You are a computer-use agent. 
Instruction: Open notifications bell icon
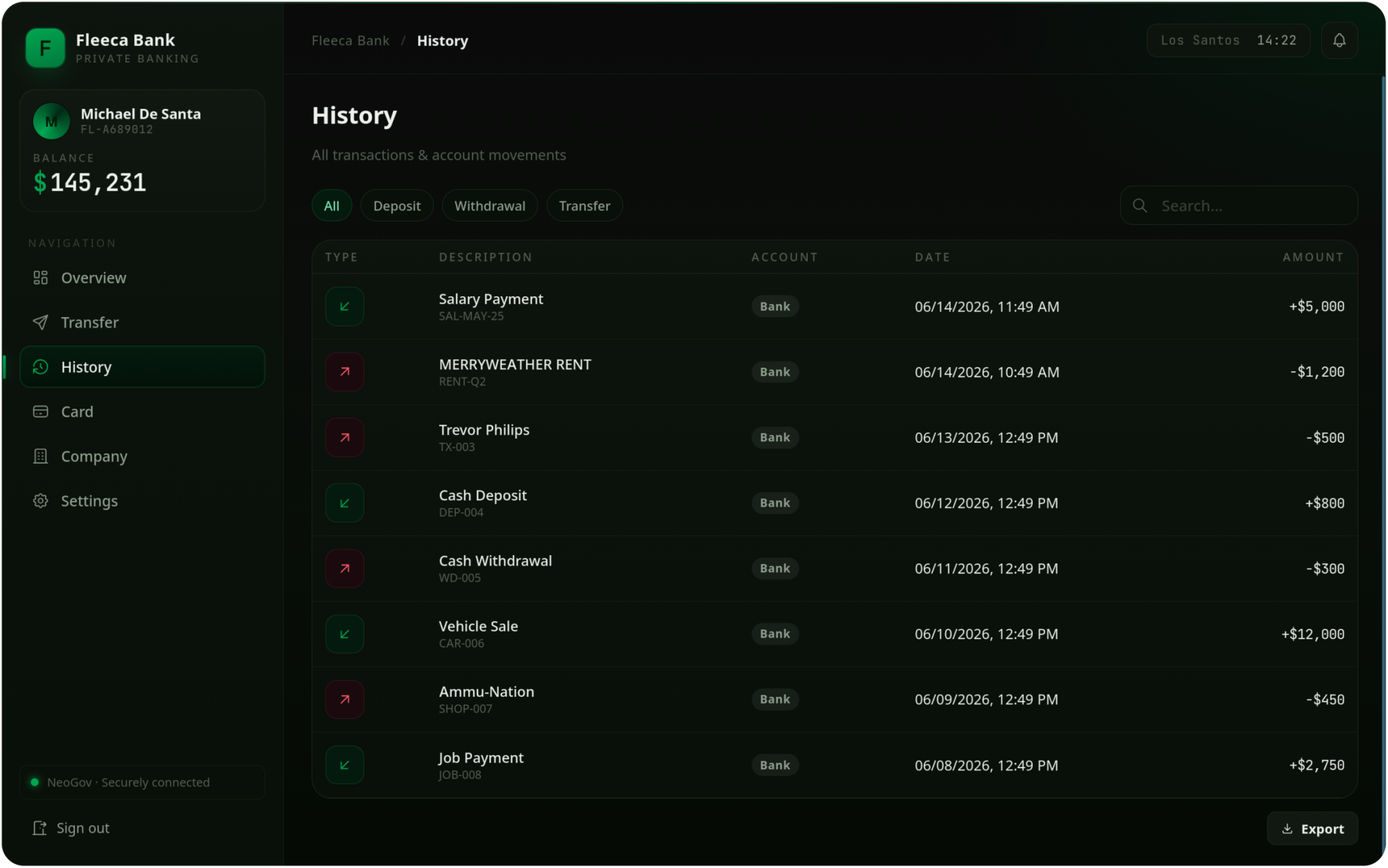[x=1339, y=40]
